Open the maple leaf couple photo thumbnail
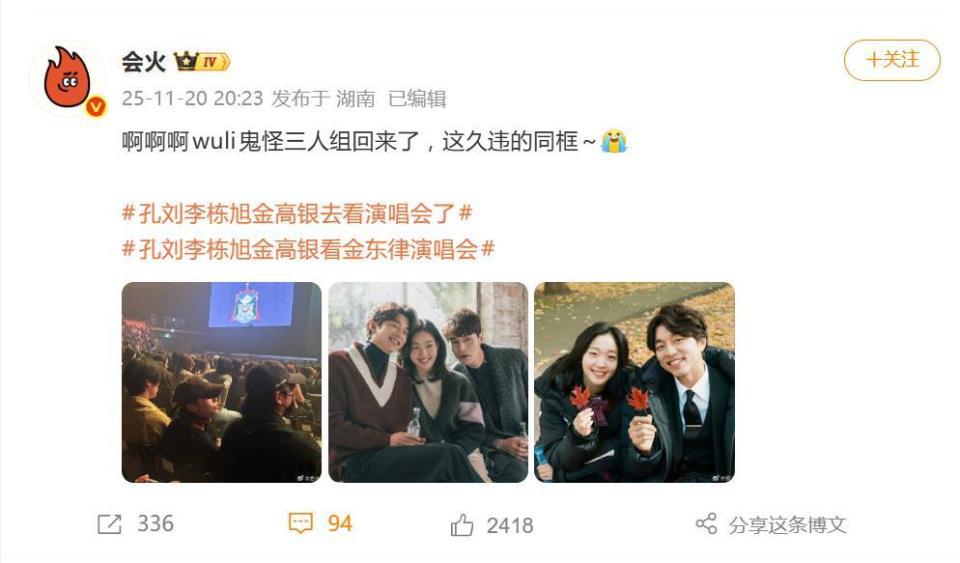Screen dimensions: 960x563 634,382
